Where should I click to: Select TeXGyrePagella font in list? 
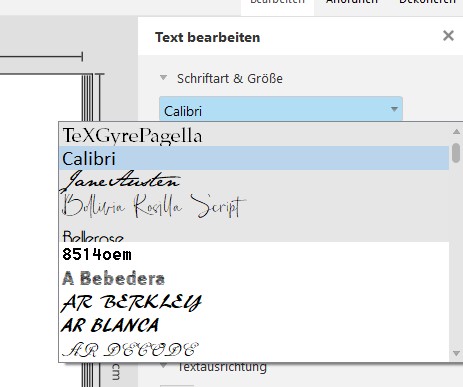254,135
